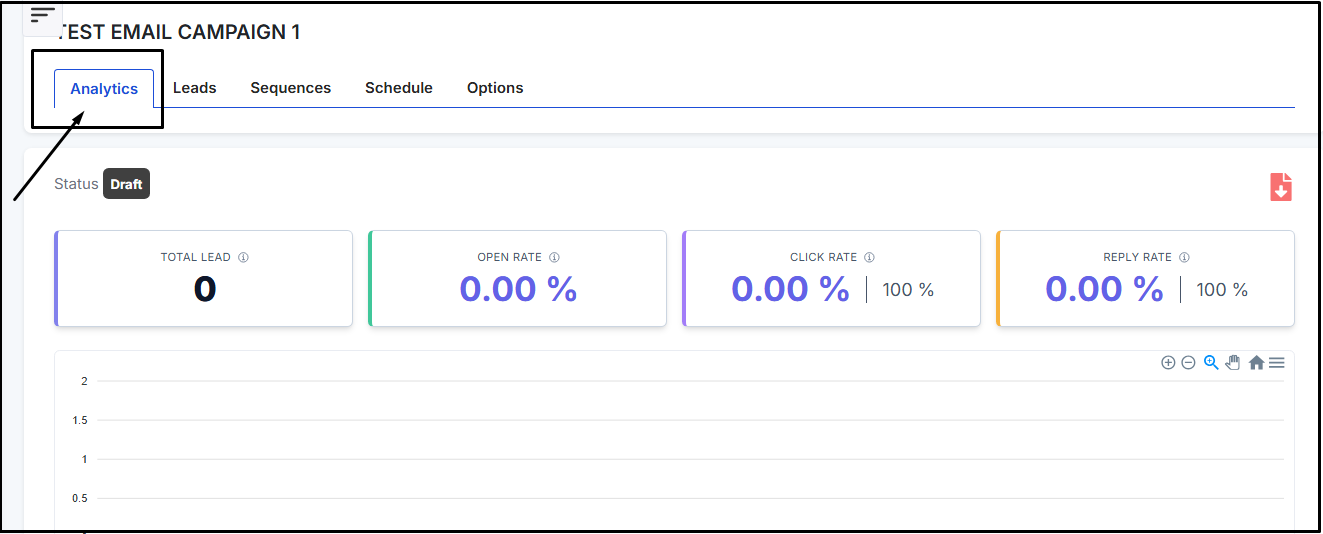Activate the chart panning hand tool

coord(1232,363)
